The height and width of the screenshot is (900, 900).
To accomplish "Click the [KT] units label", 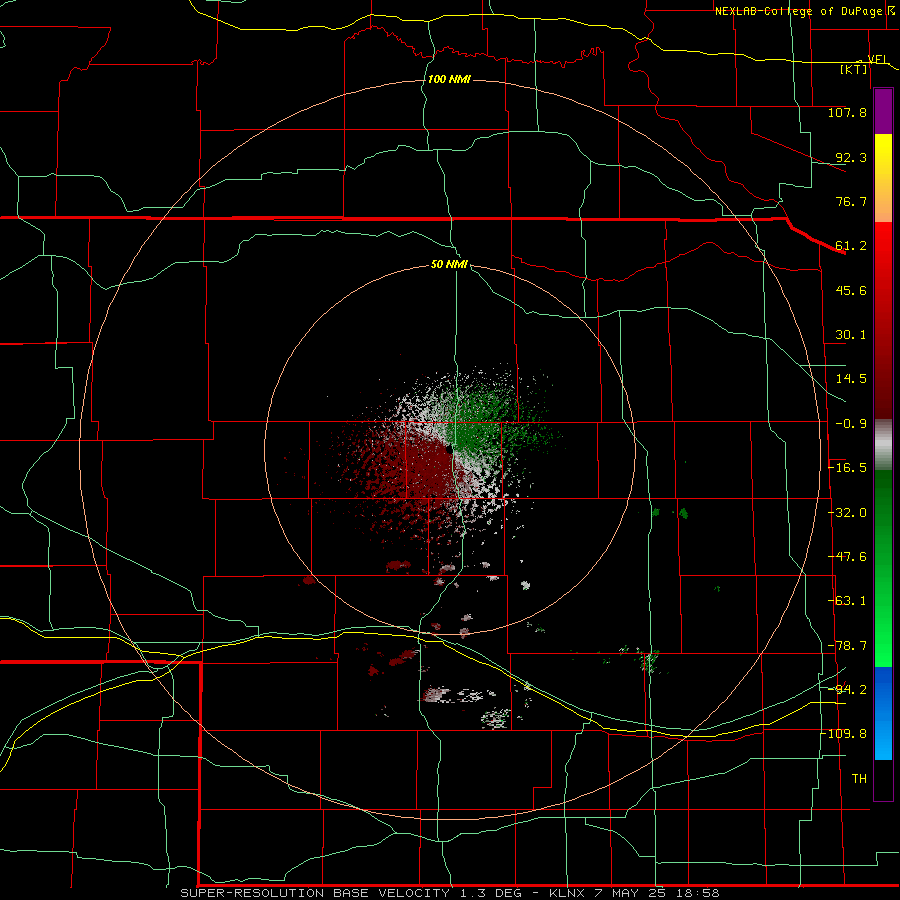I will 854,69.
